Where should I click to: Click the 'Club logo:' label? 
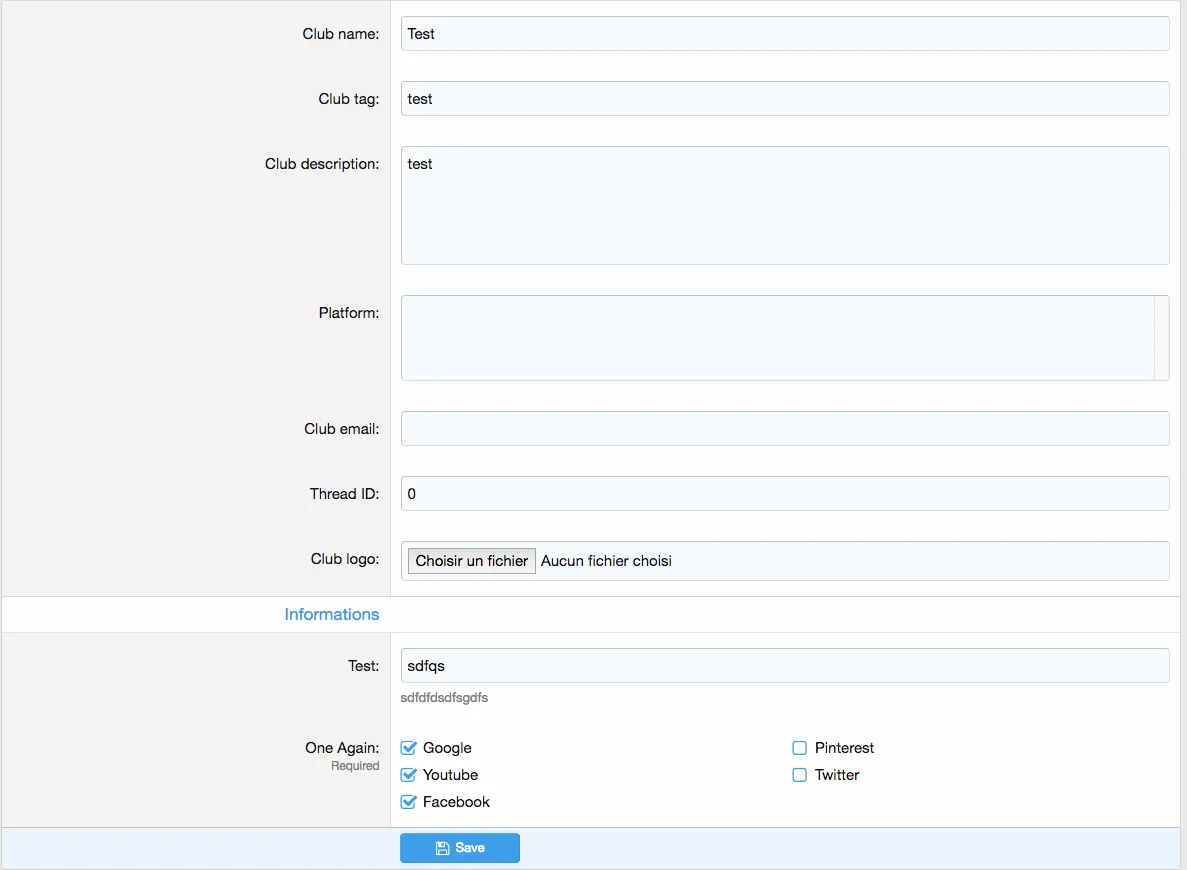click(344, 559)
